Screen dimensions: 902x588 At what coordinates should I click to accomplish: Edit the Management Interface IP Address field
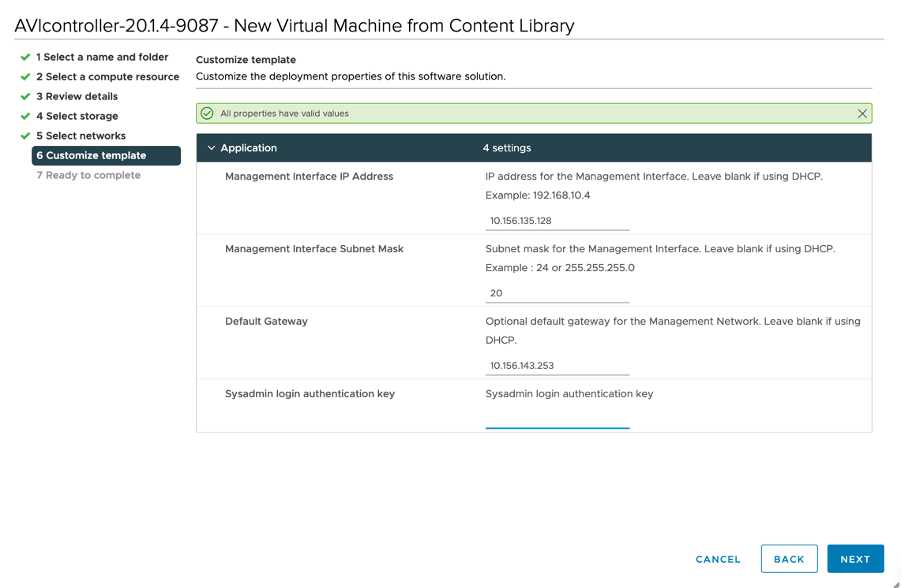(x=557, y=220)
